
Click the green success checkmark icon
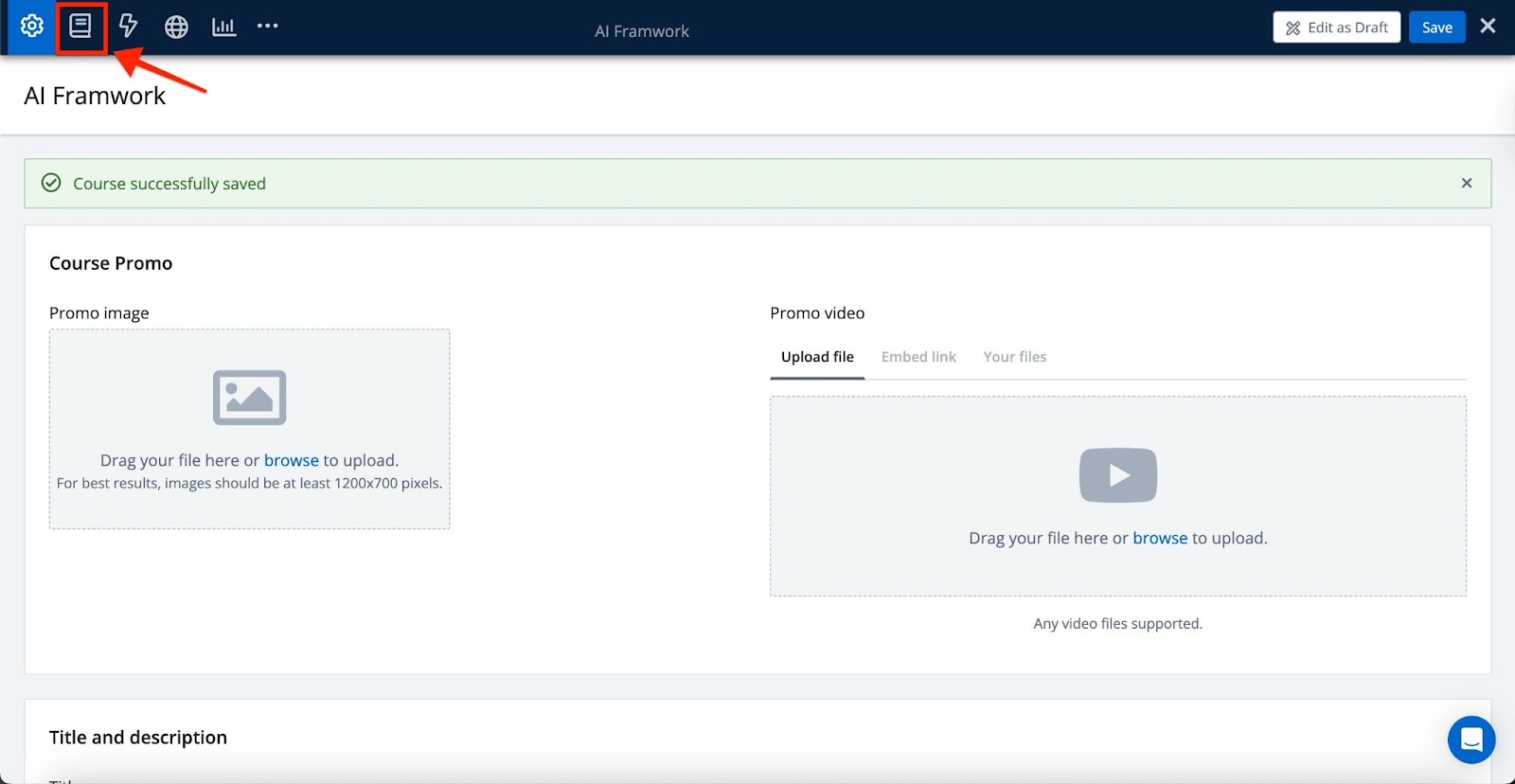[x=51, y=183]
